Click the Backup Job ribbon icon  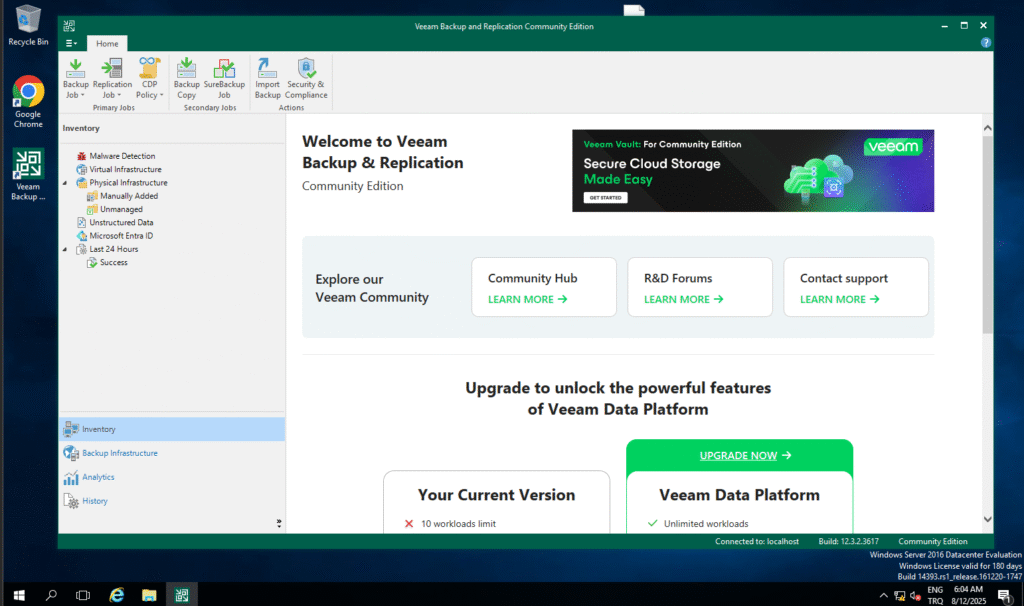point(75,69)
